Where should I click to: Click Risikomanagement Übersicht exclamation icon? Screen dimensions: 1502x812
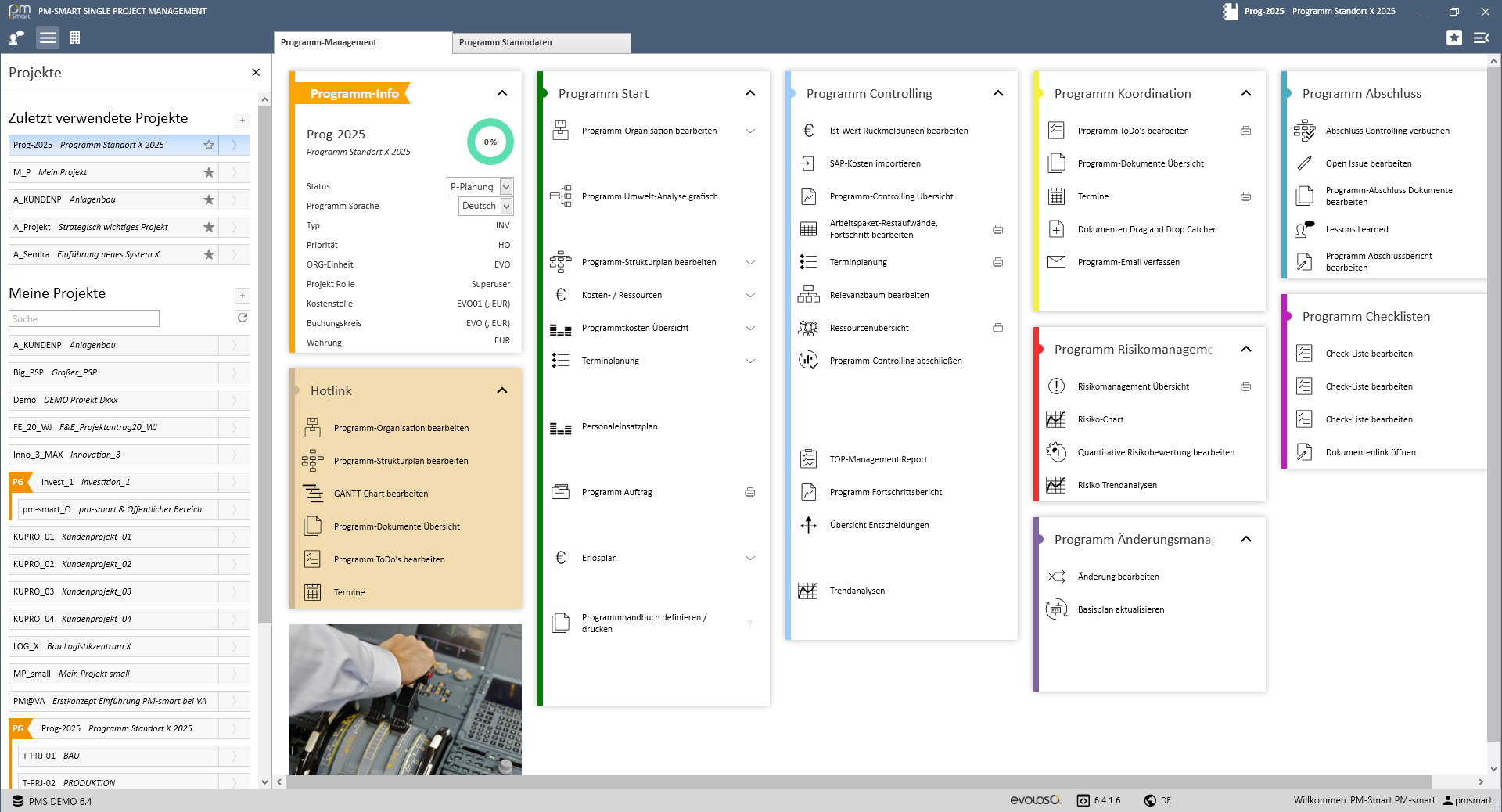point(1056,386)
